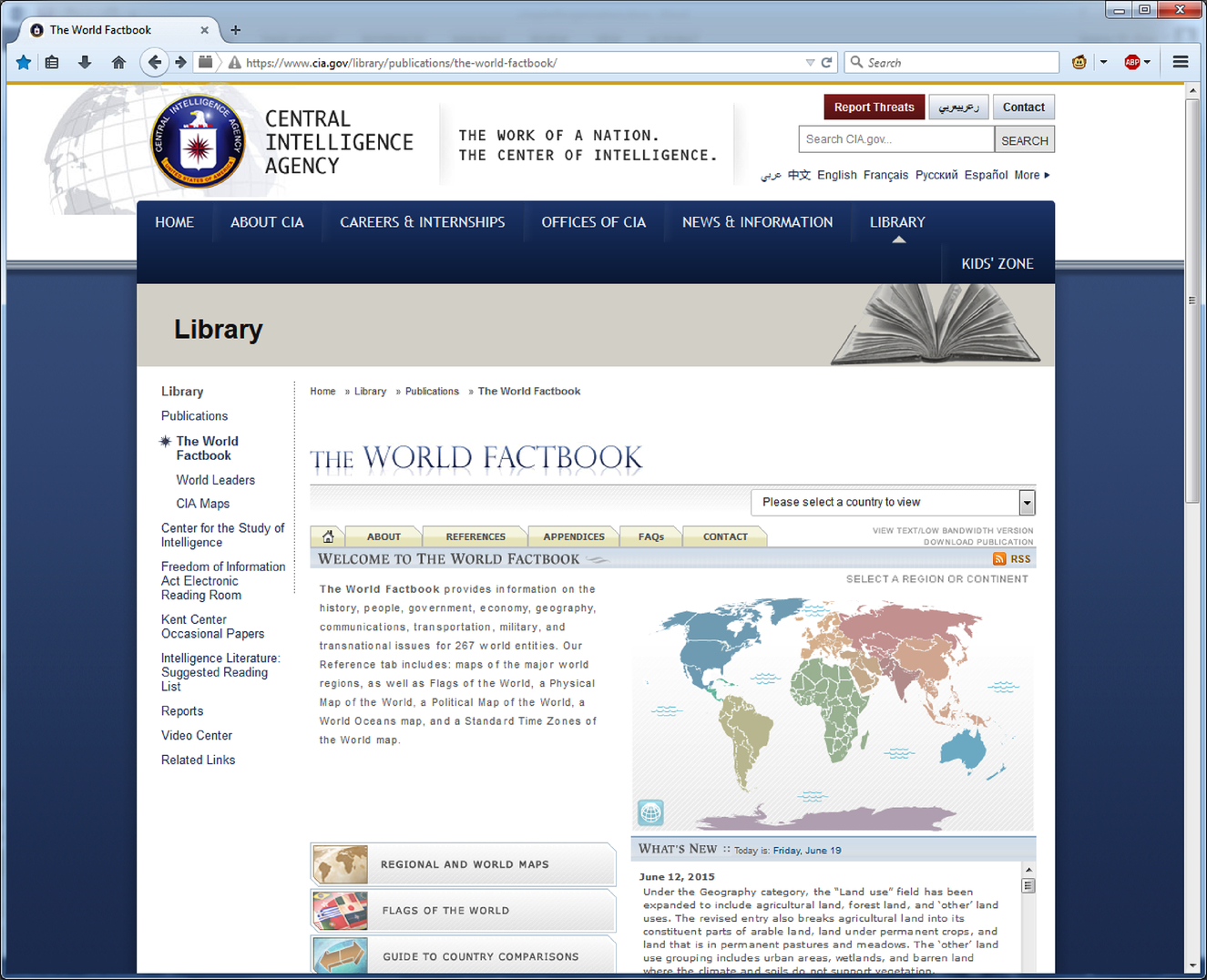
Task: Click the bookmark star icon
Action: [24, 62]
